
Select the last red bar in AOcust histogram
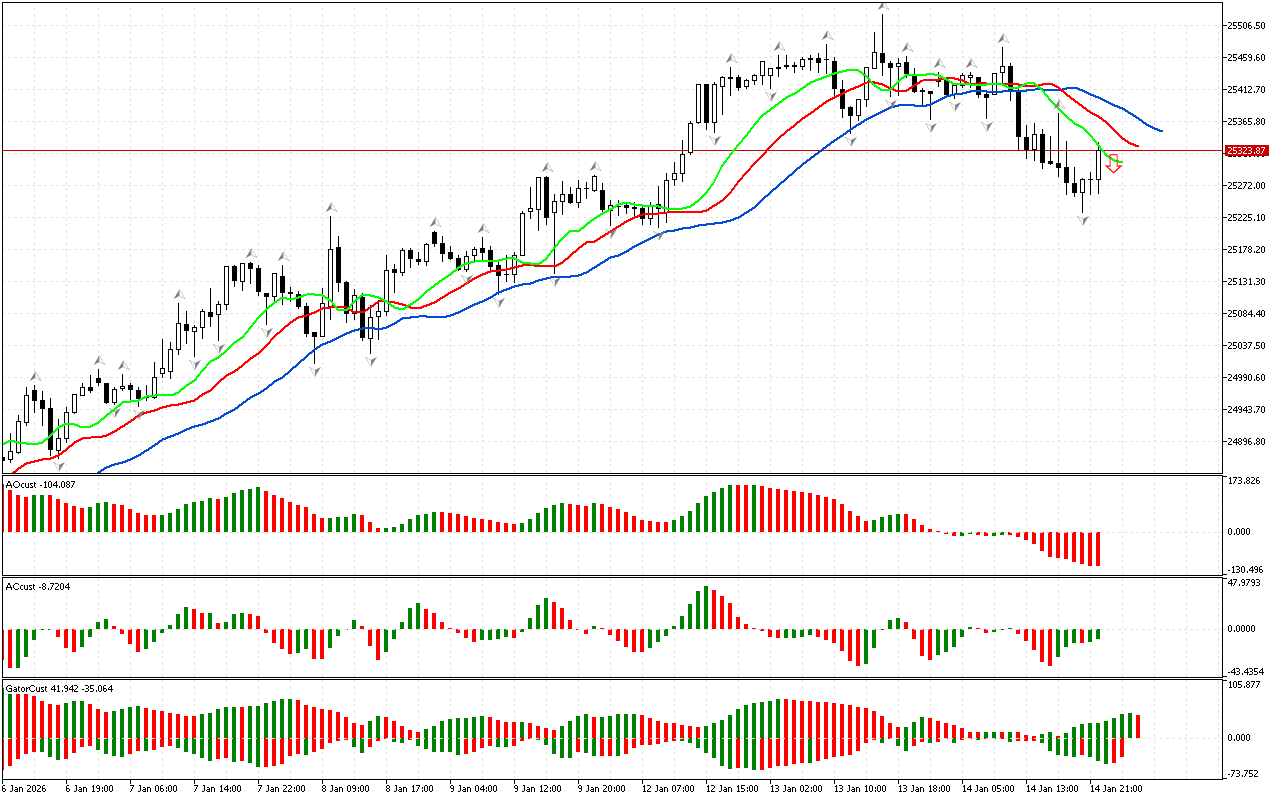point(1097,549)
